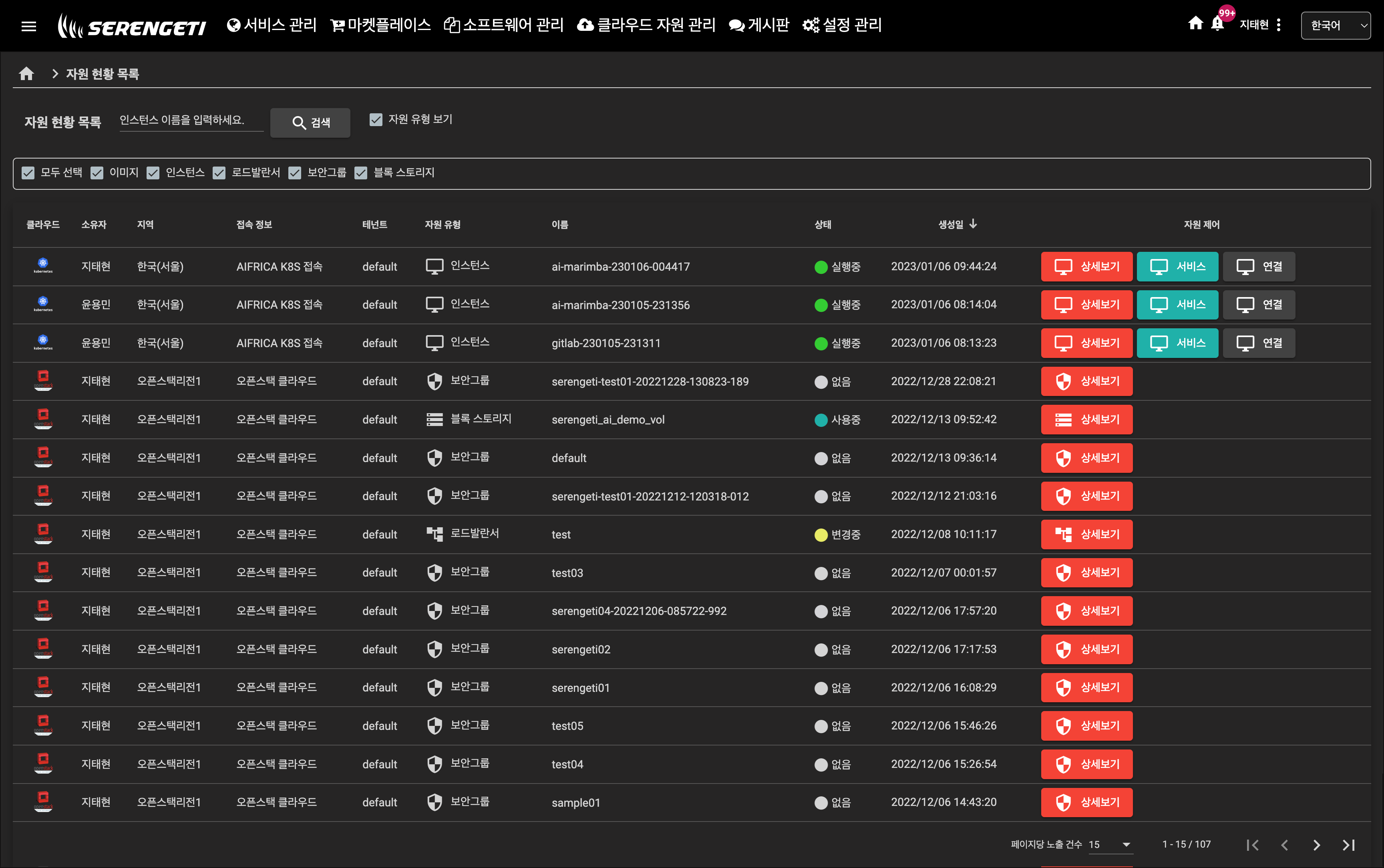Click the notification bell icon
This screenshot has width=1384, height=868.
click(x=1217, y=24)
